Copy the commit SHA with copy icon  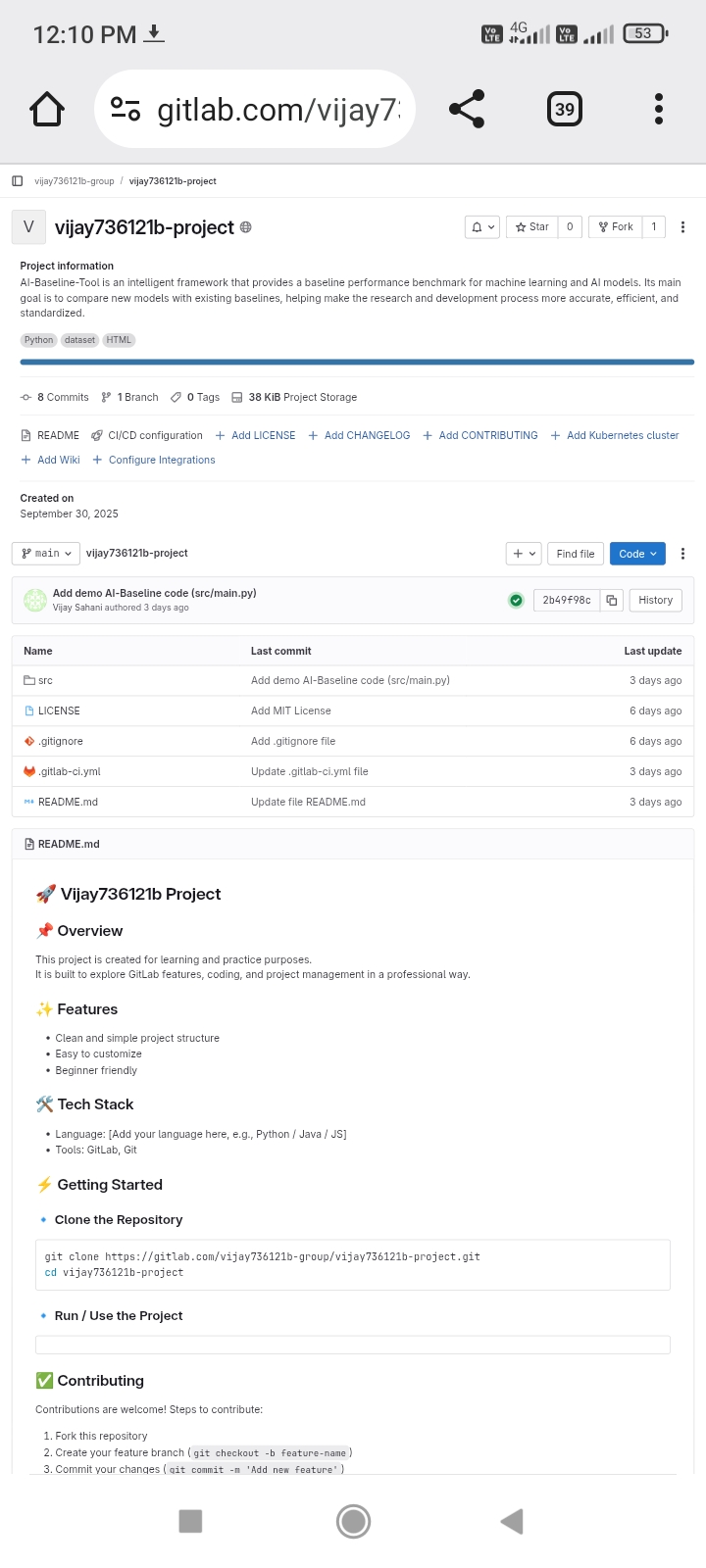click(612, 601)
